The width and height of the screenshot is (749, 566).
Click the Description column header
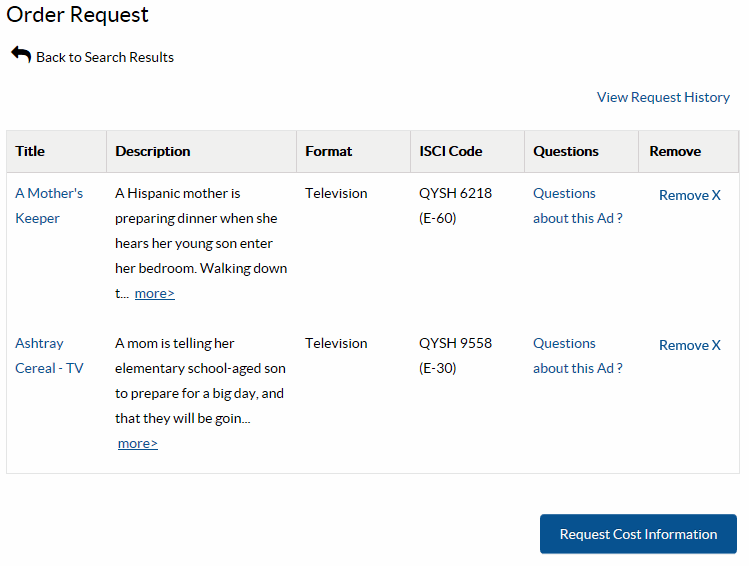(x=152, y=151)
